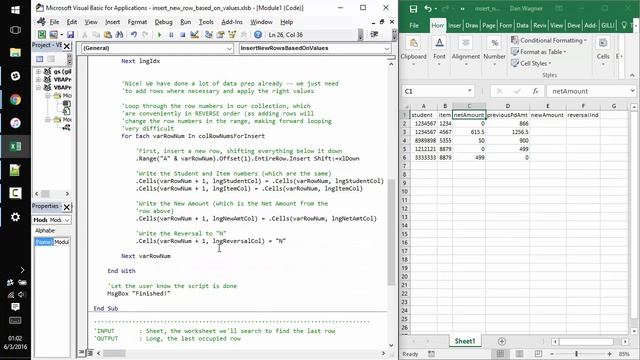The height and width of the screenshot is (360, 640).
Task: Open the InsertNewRowsBasedOnValues procedure dropdown
Action: [387, 48]
